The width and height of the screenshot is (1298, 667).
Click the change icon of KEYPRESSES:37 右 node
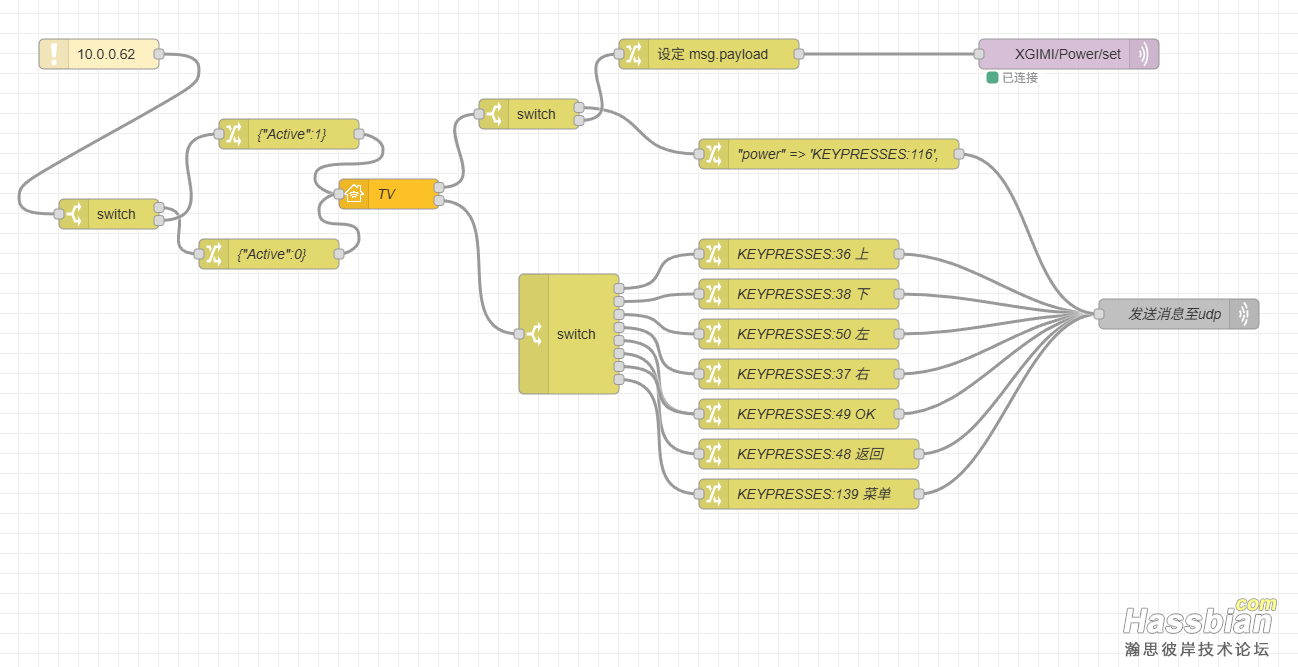point(714,374)
